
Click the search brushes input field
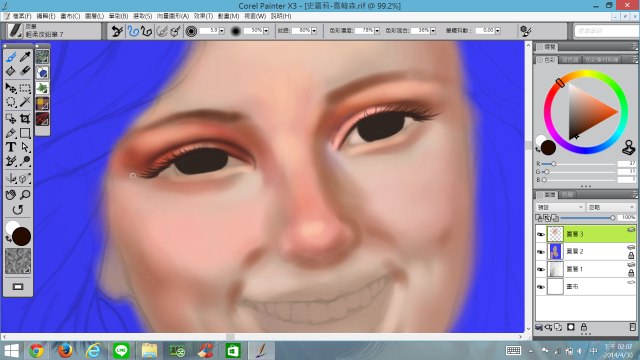[606, 31]
